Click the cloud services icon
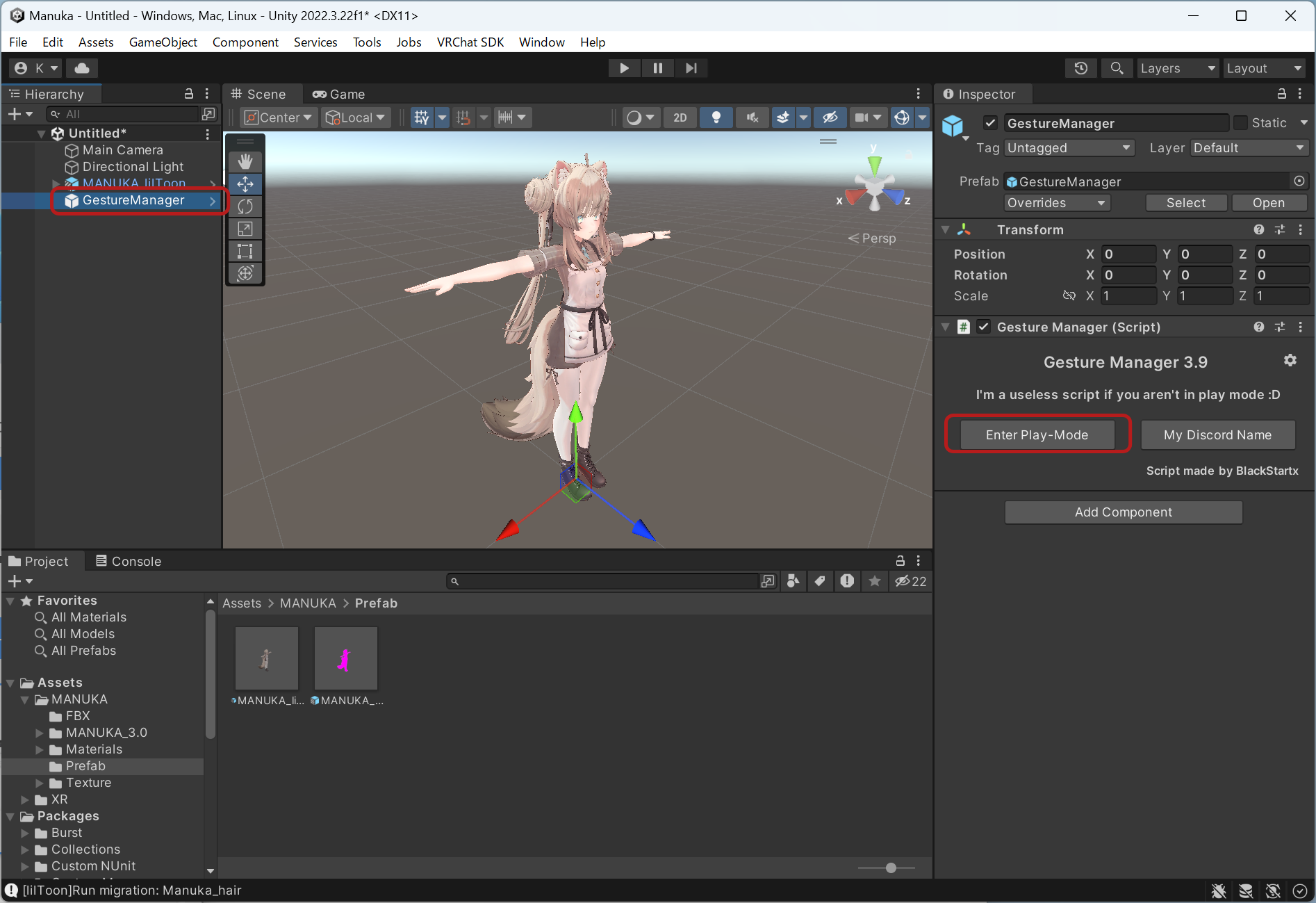Image resolution: width=1316 pixels, height=903 pixels. tap(82, 68)
